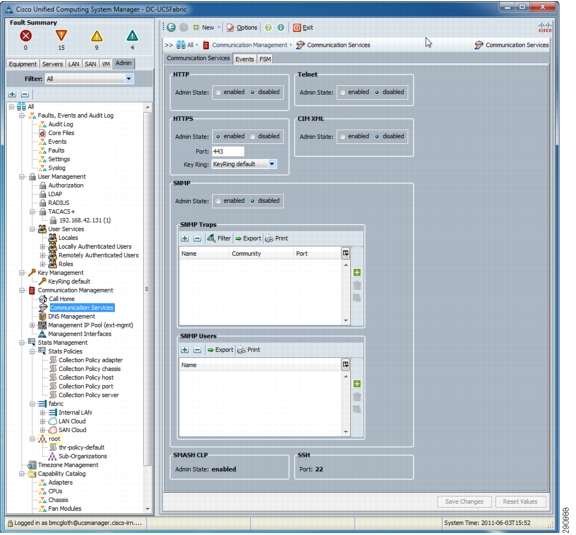
Task: Click the major faults orange icon
Action: coord(61,36)
